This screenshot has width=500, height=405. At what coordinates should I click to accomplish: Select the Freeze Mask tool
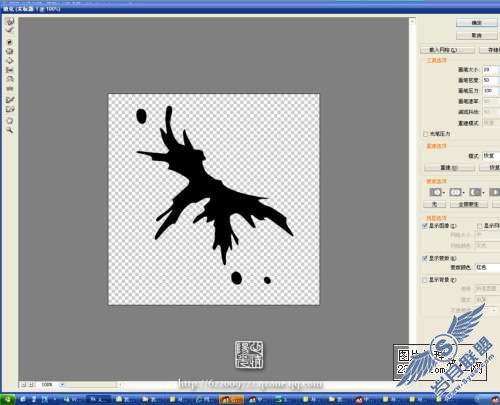[10, 100]
